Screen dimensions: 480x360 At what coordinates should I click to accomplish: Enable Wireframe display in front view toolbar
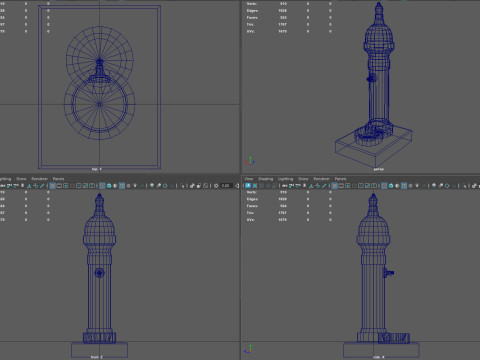pos(102,186)
